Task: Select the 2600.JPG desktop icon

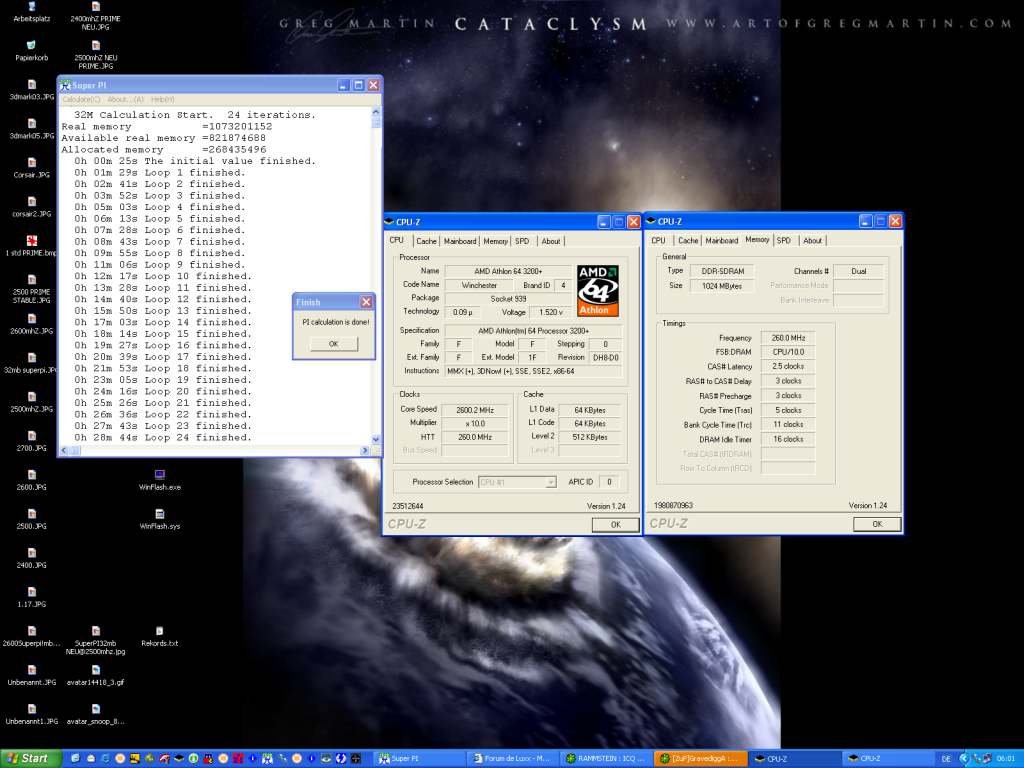Action: [31, 481]
